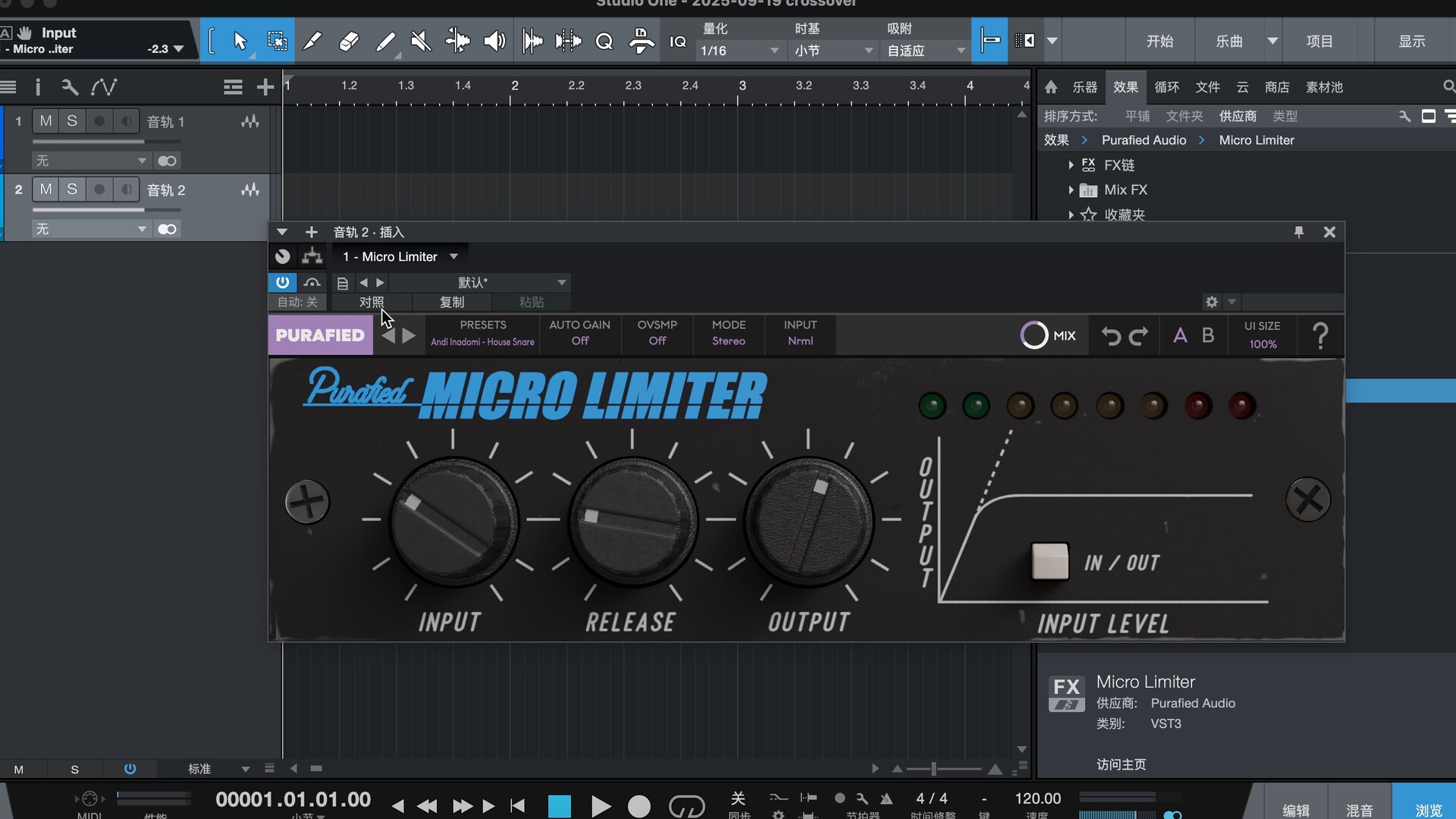Open plugin gear settings icon
The height and width of the screenshot is (819, 1456).
(1212, 302)
